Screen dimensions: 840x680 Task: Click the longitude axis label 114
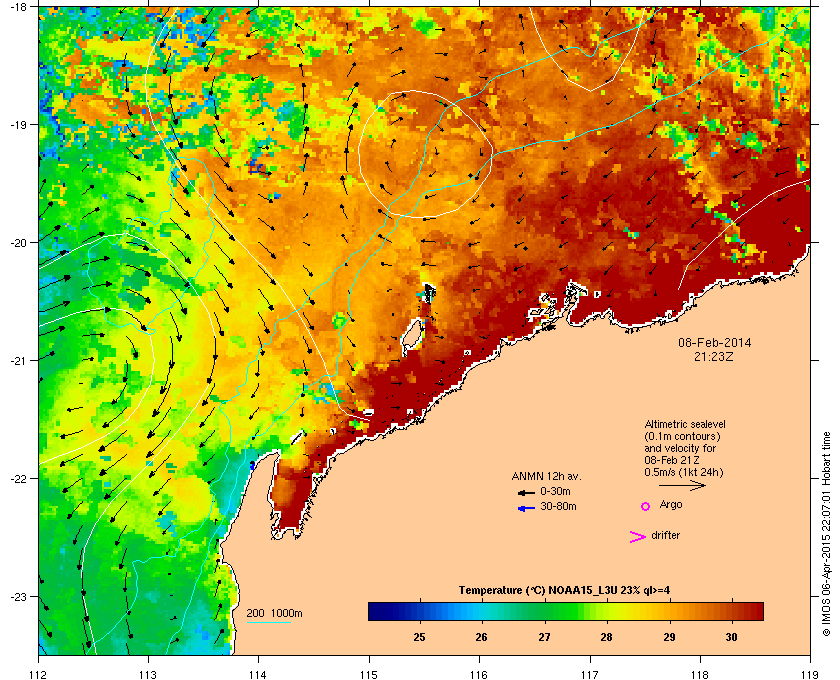pyautogui.click(x=258, y=675)
